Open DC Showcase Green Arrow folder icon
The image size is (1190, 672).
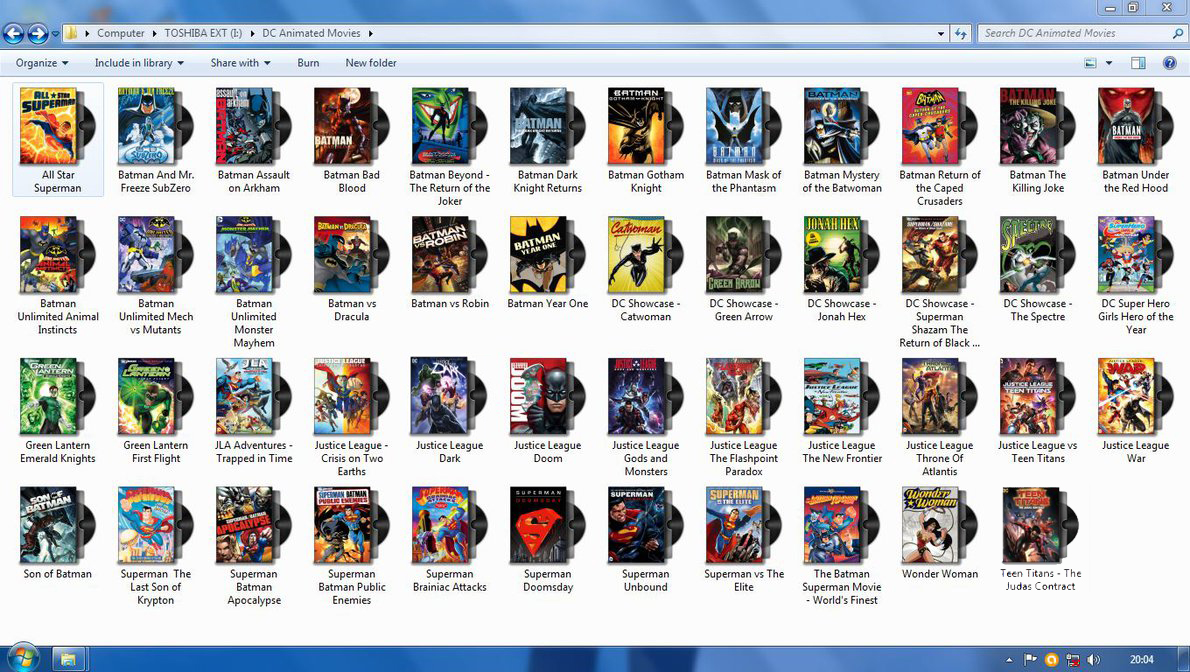coord(743,255)
